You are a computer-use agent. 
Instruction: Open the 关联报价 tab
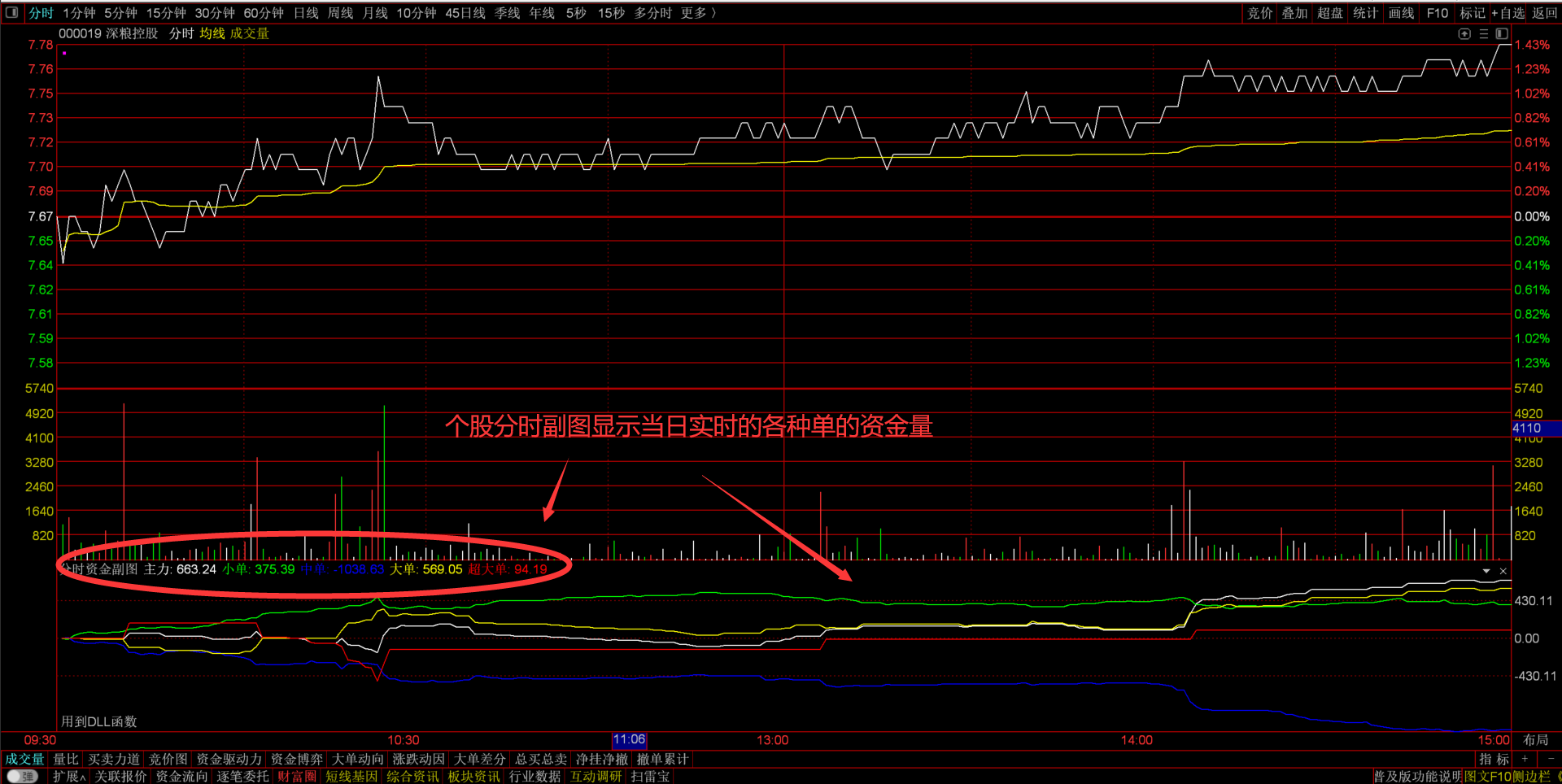[x=120, y=776]
